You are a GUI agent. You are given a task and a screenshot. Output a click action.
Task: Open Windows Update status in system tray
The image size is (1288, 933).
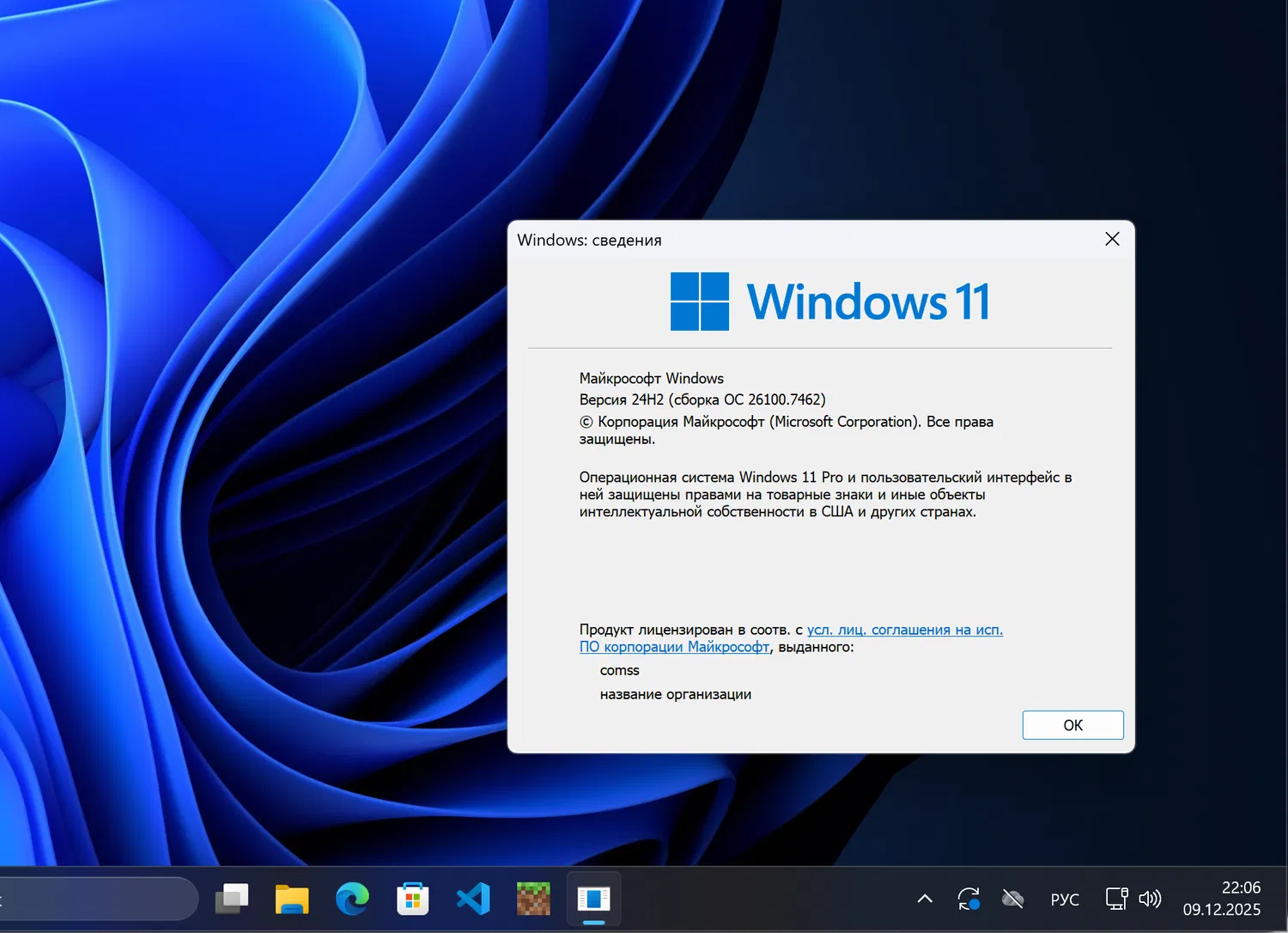point(969,899)
